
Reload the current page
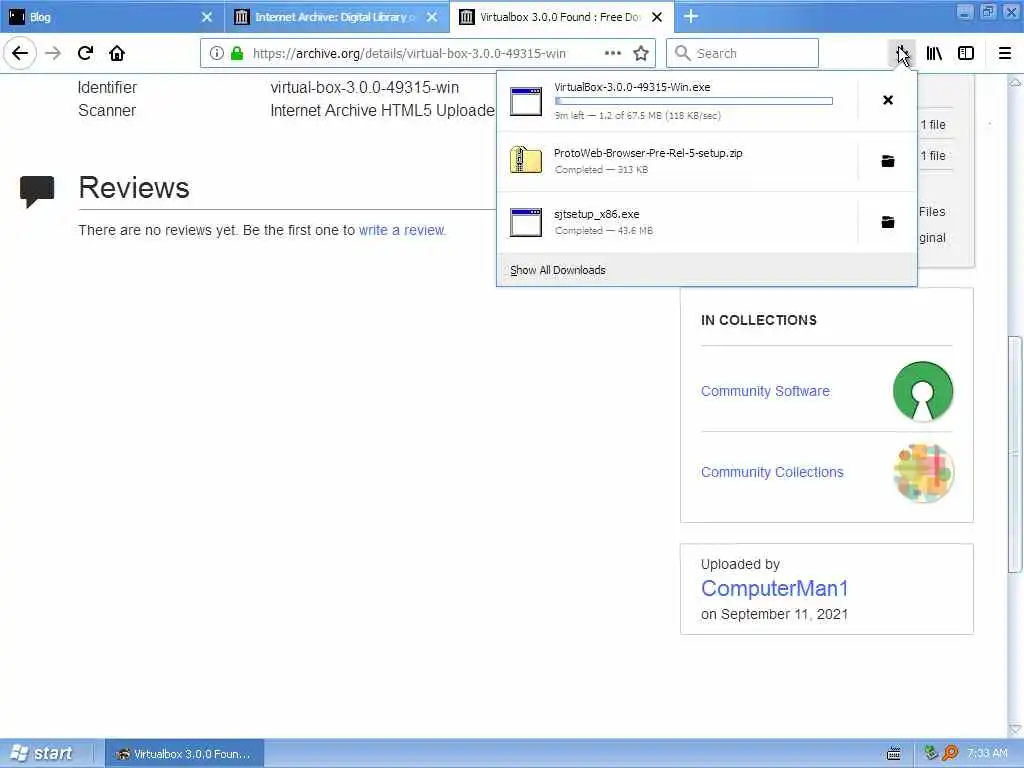click(85, 53)
